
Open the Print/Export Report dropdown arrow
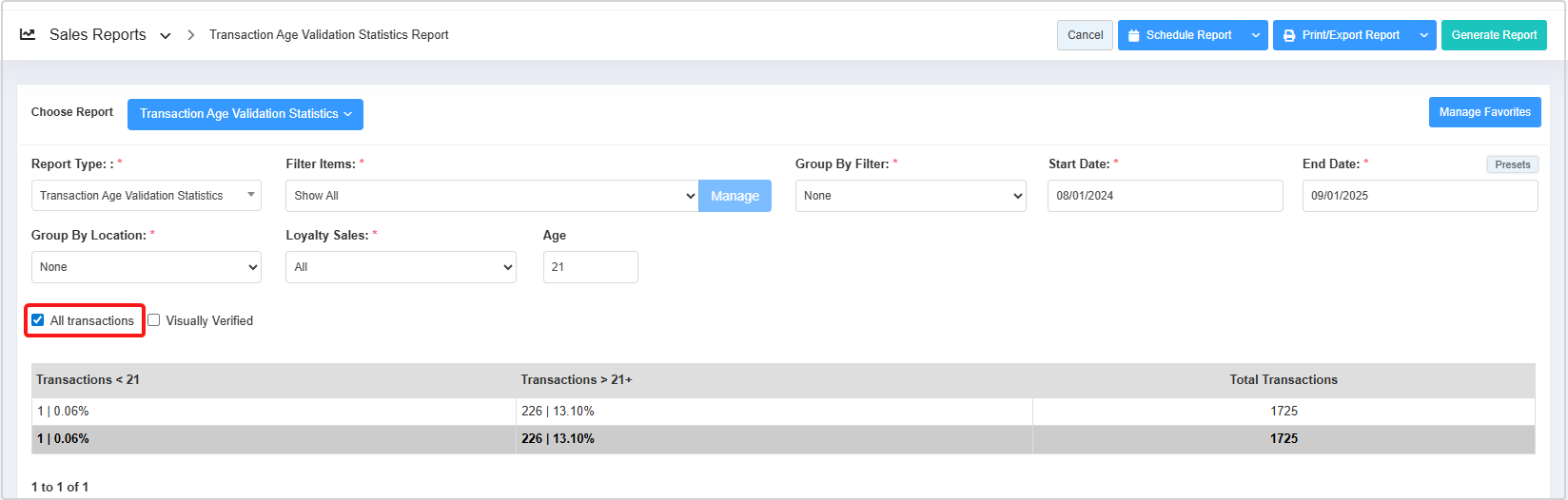(x=1424, y=36)
